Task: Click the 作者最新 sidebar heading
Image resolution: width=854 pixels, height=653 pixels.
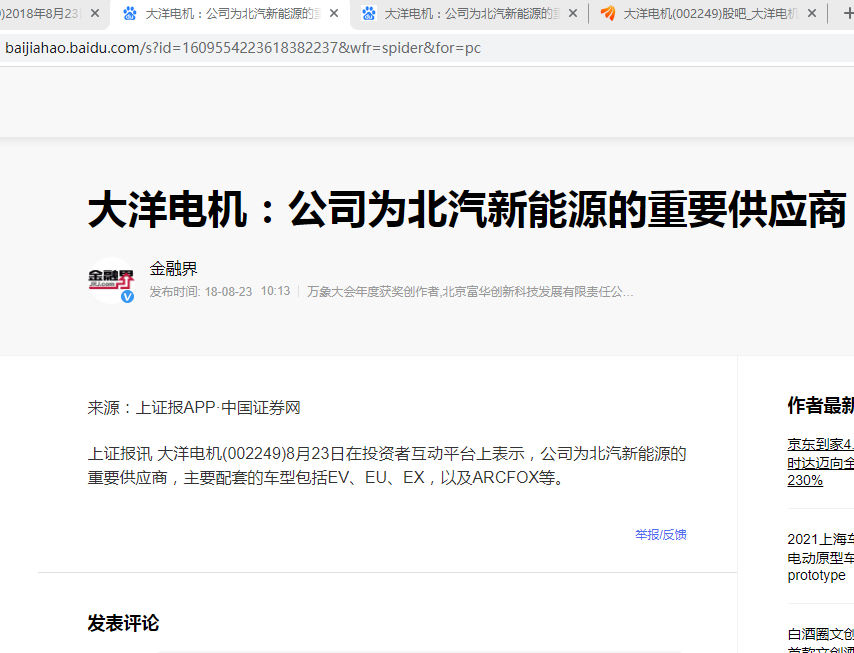Action: pyautogui.click(x=820, y=405)
